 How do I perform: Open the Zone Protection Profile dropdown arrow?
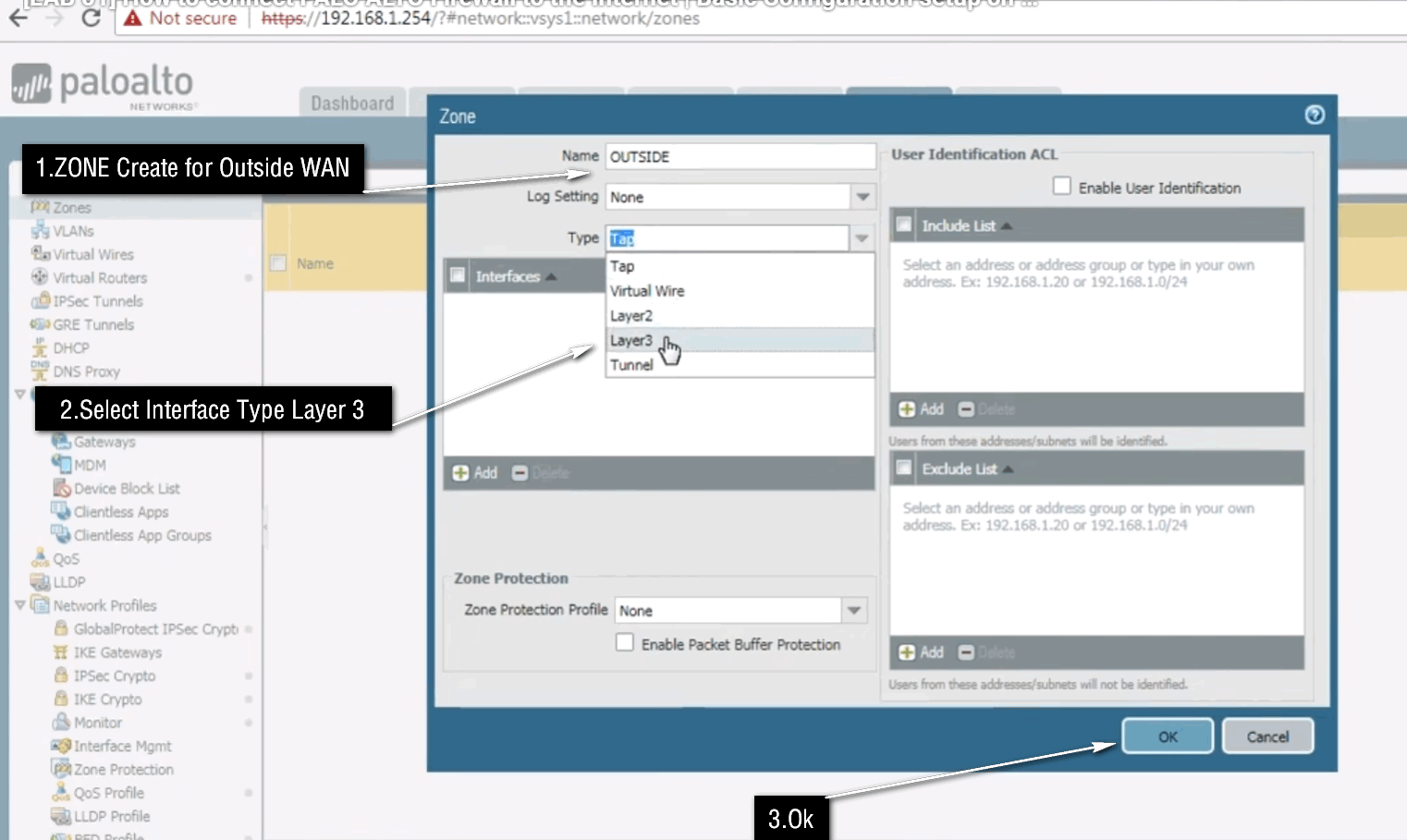point(854,611)
